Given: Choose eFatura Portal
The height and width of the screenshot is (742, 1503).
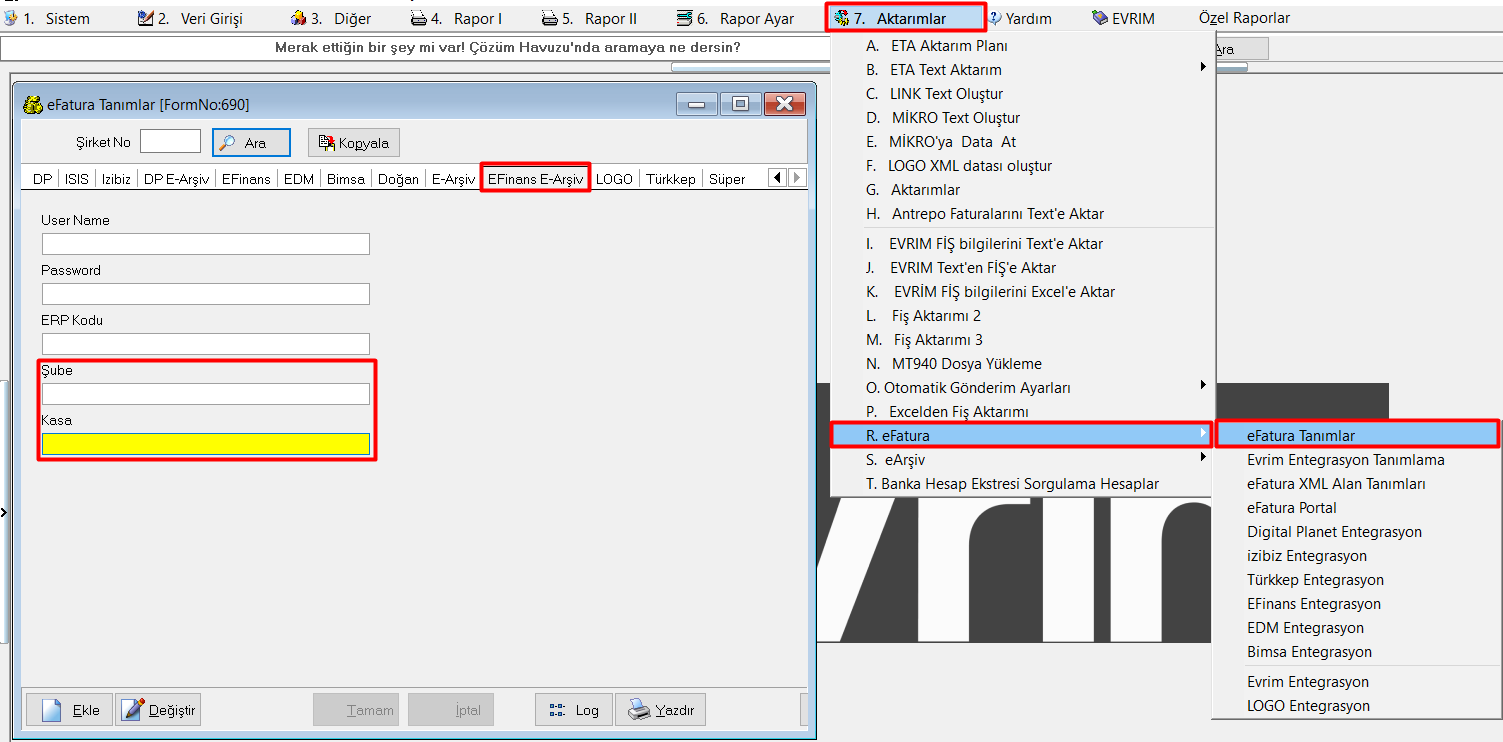Looking at the screenshot, I should 1357,508.
